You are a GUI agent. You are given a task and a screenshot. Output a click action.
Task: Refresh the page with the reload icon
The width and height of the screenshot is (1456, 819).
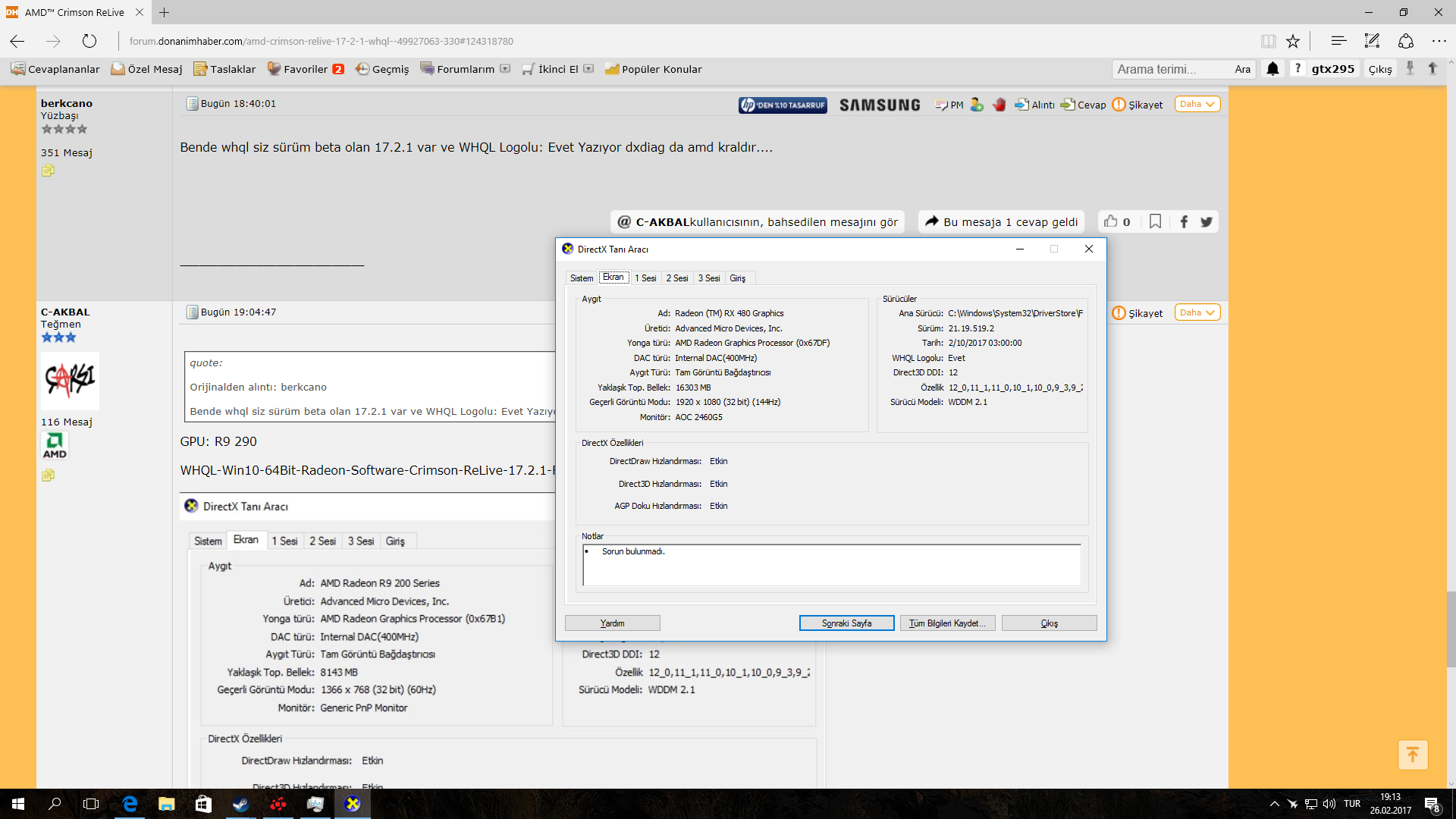[x=89, y=41]
